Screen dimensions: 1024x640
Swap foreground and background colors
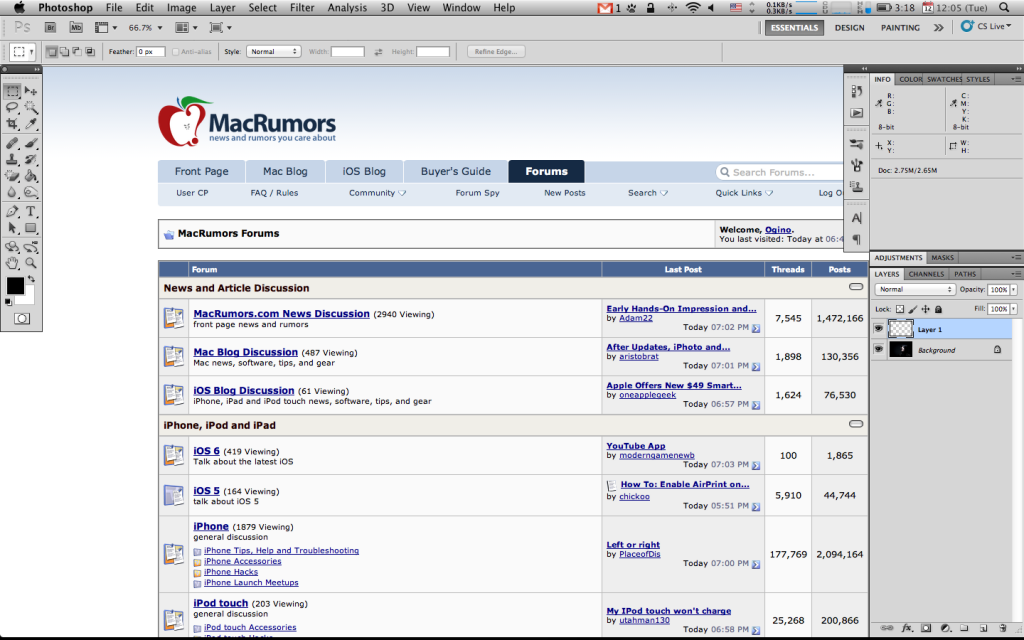tap(31, 279)
